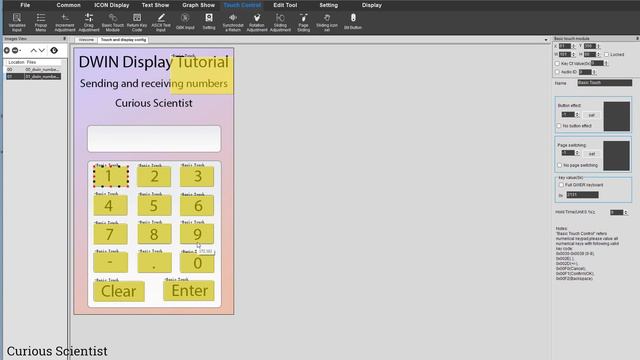Open the Edit Tool ribbon tab
This screenshot has width=640, height=360.
tap(285, 5)
